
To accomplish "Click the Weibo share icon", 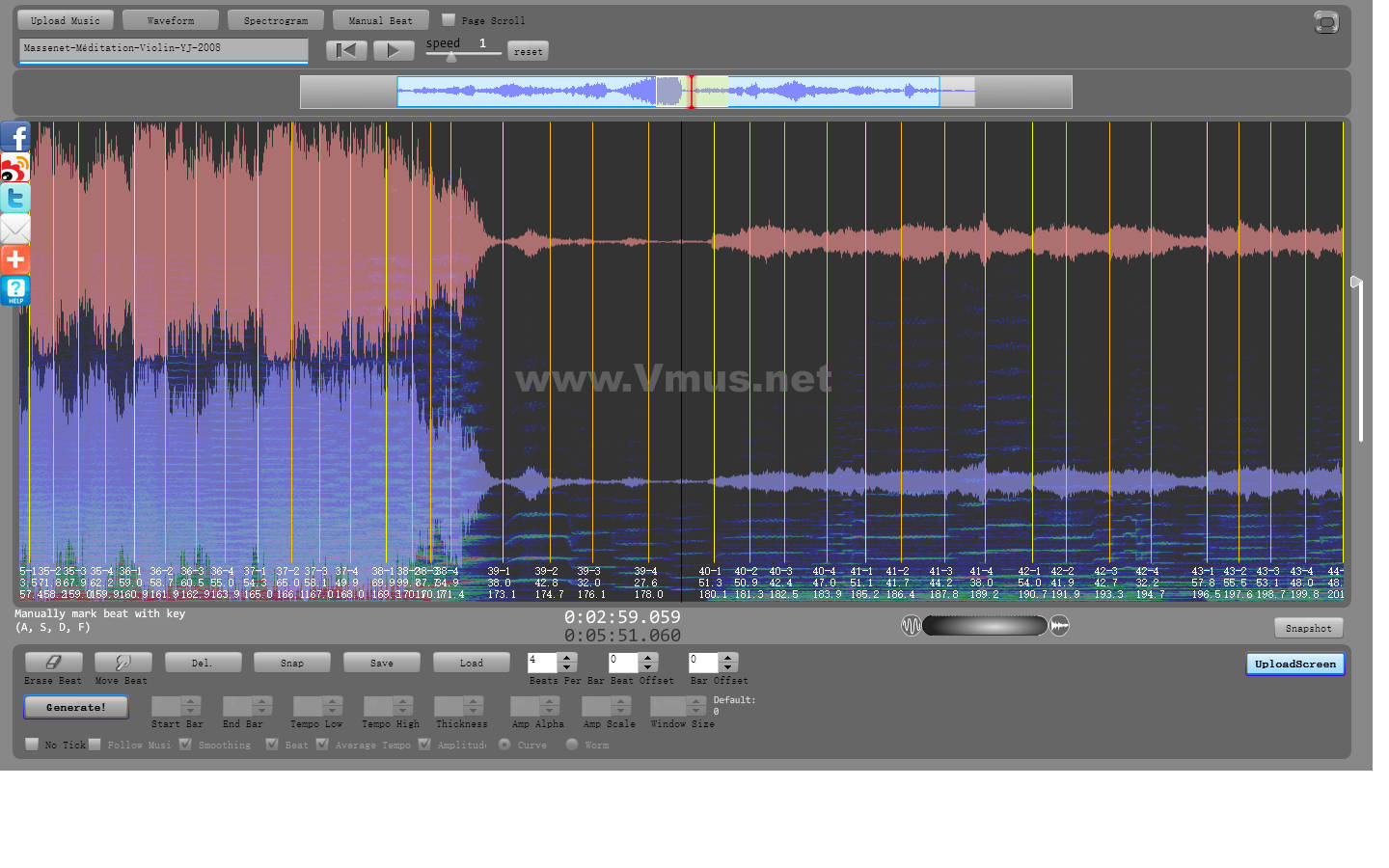I will [x=15, y=168].
